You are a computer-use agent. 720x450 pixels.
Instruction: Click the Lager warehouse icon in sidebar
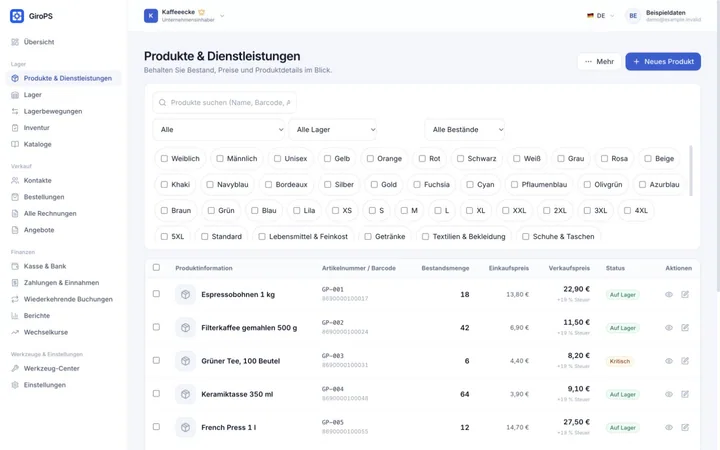click(15, 95)
